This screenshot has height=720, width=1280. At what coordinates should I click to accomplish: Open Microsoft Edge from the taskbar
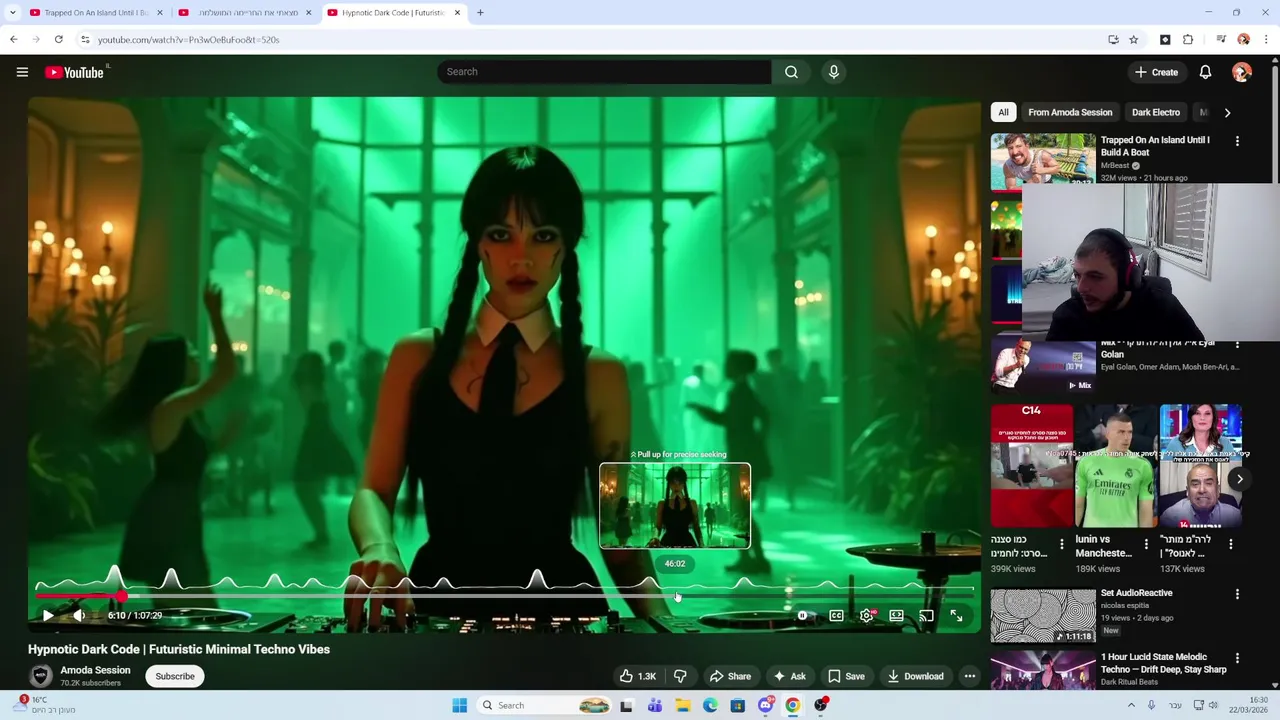(x=710, y=705)
